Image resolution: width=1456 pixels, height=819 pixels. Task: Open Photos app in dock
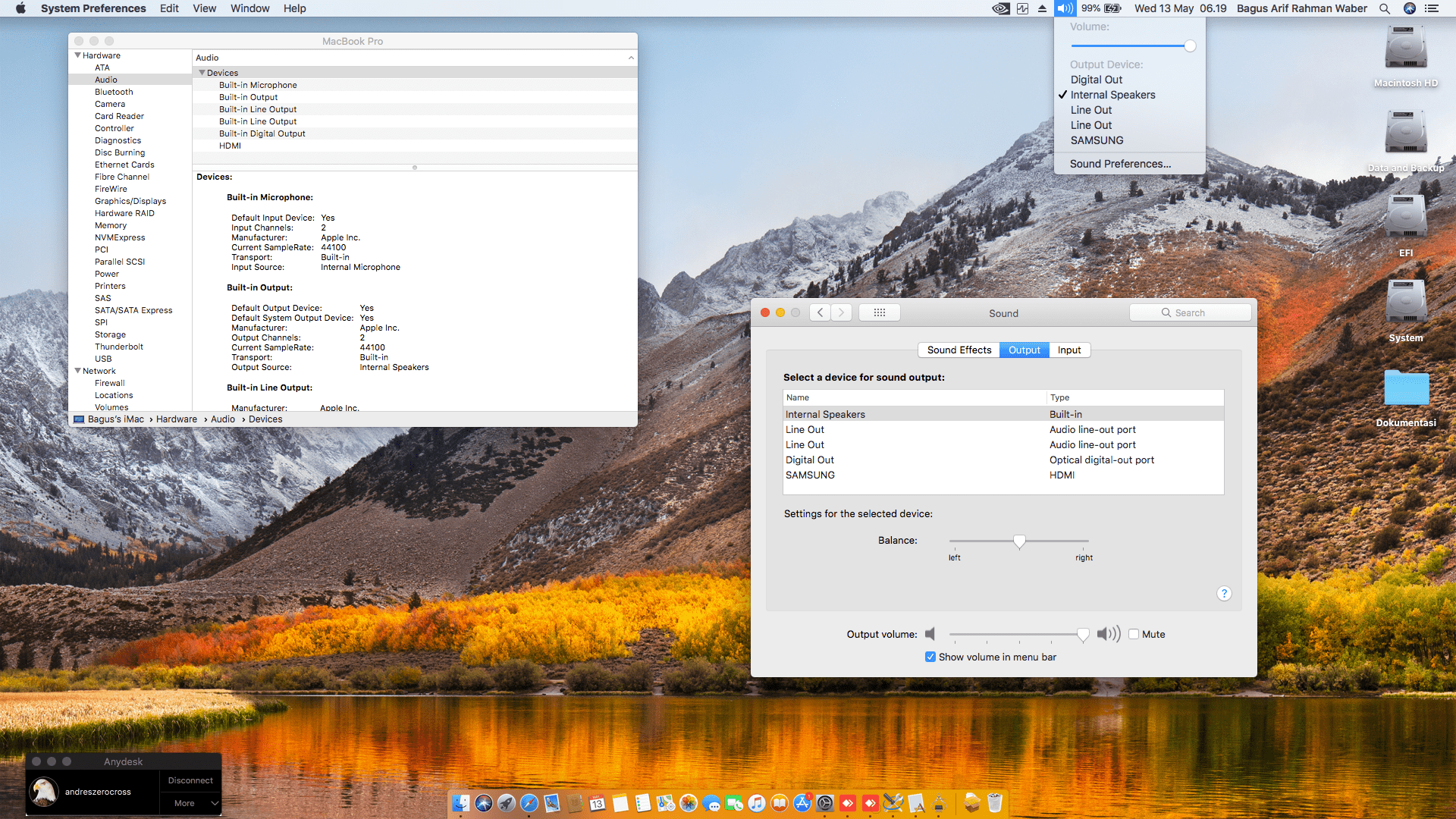click(689, 803)
